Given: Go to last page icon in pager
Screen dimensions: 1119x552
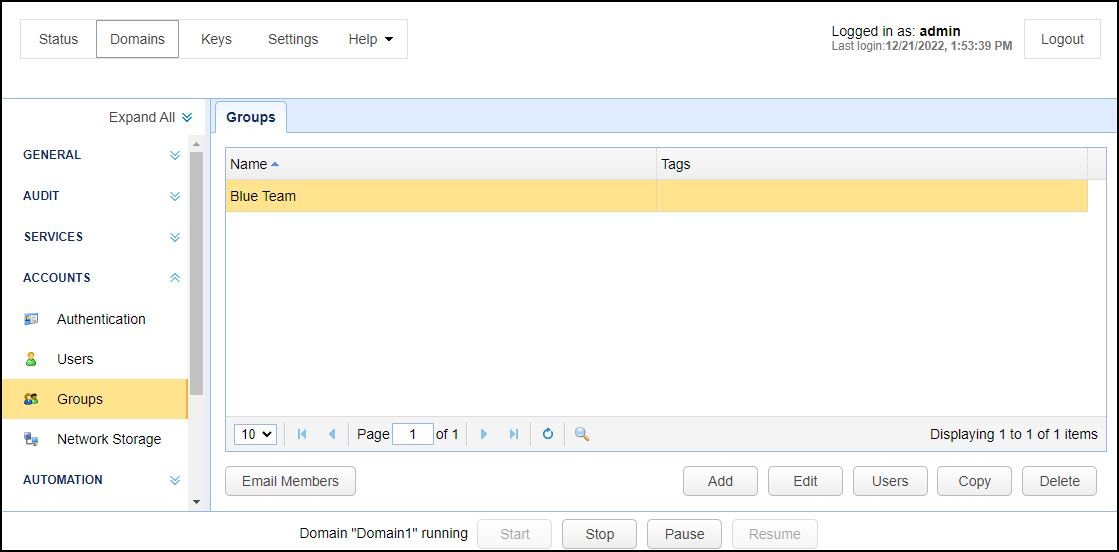Looking at the screenshot, I should coord(514,434).
